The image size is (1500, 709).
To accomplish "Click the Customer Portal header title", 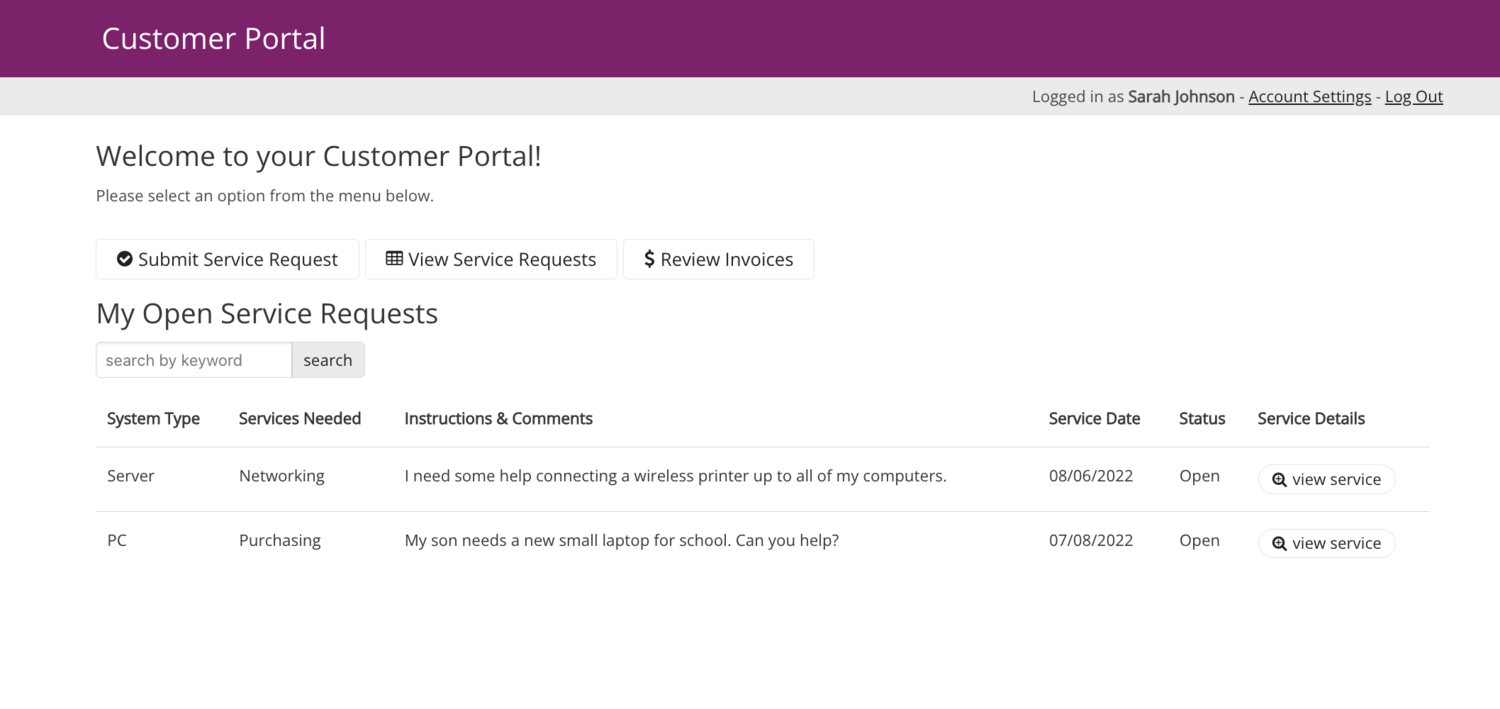I will click(213, 38).
